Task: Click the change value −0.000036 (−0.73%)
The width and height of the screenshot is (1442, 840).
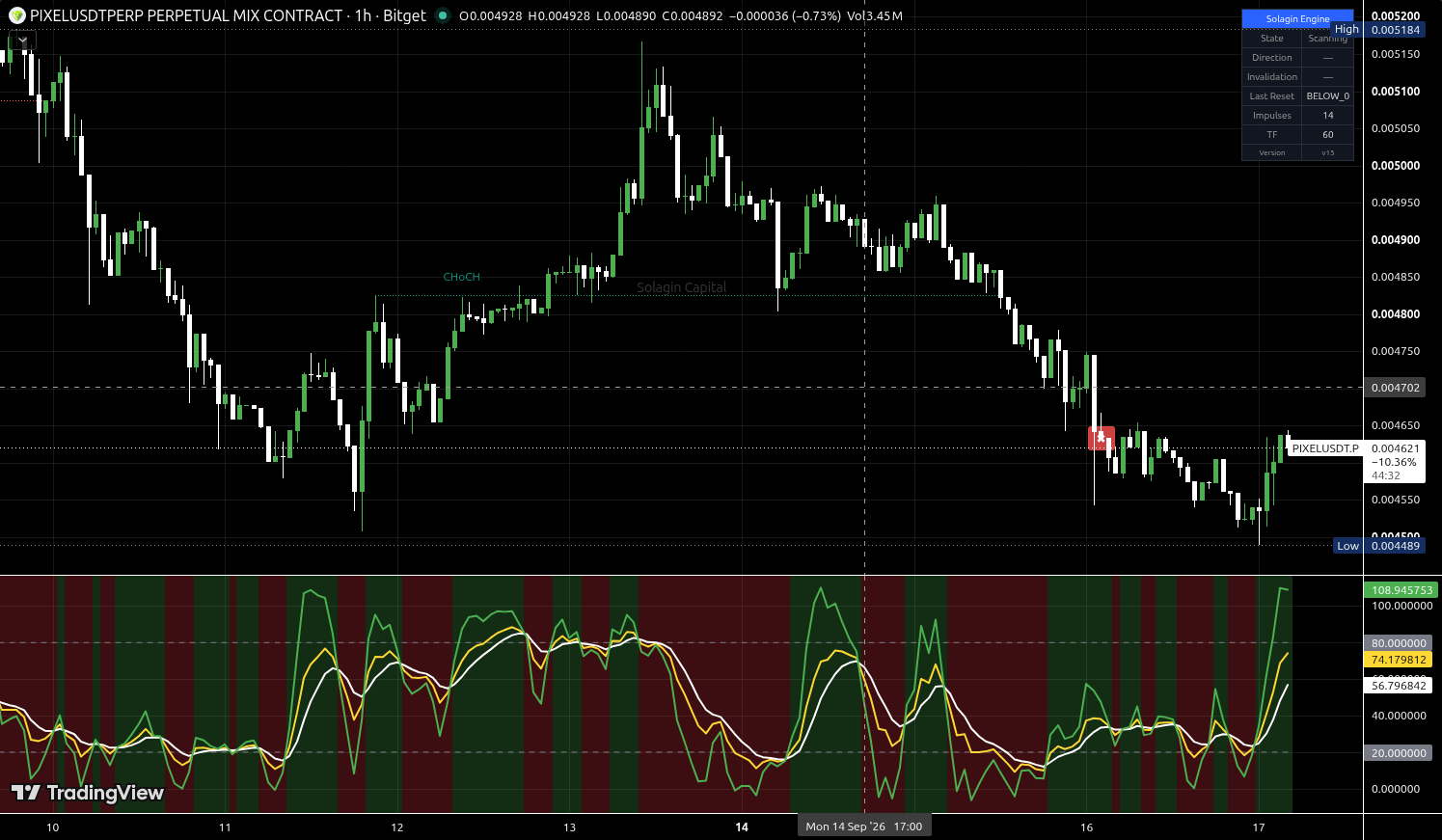Action: pyautogui.click(x=785, y=16)
